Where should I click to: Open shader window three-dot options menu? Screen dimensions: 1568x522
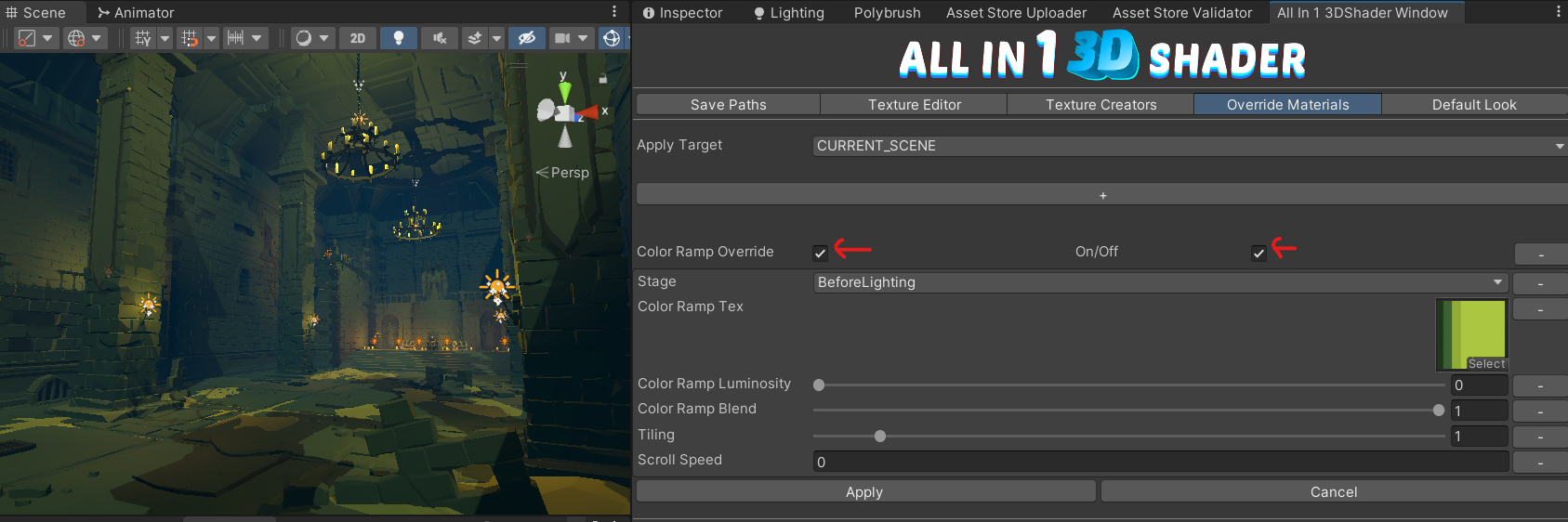(1559, 12)
